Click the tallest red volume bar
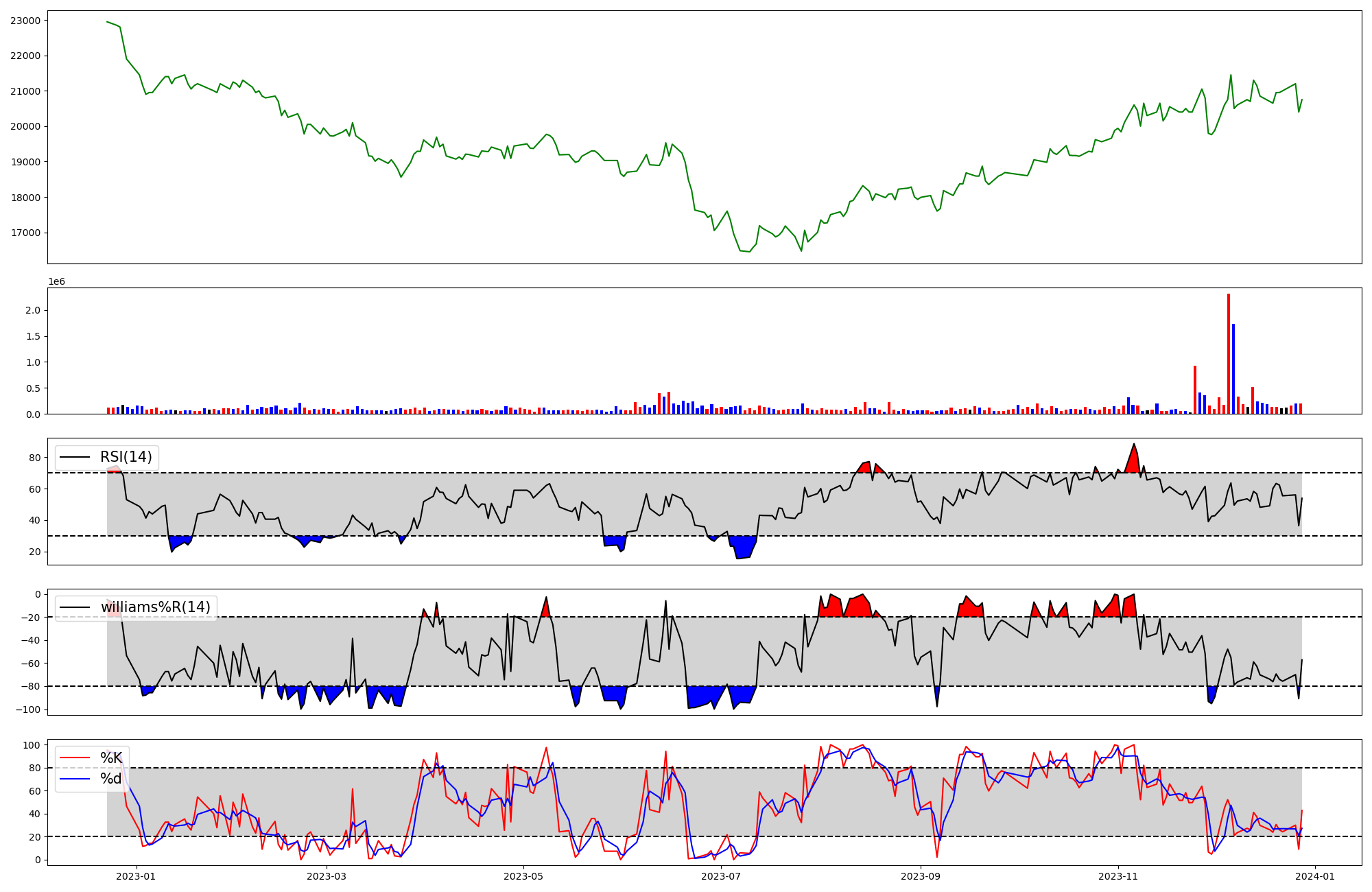This screenshot has height=892, width=1372. coord(1229,353)
